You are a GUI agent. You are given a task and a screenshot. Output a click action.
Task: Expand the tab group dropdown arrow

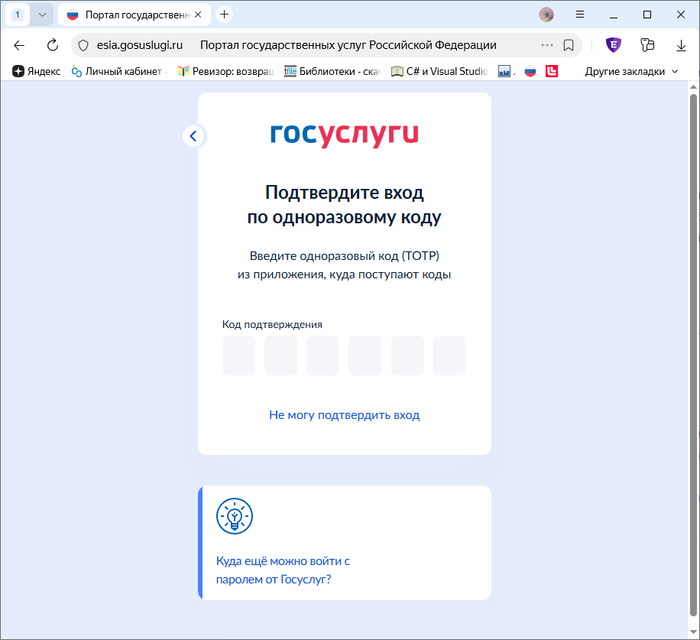pos(42,14)
